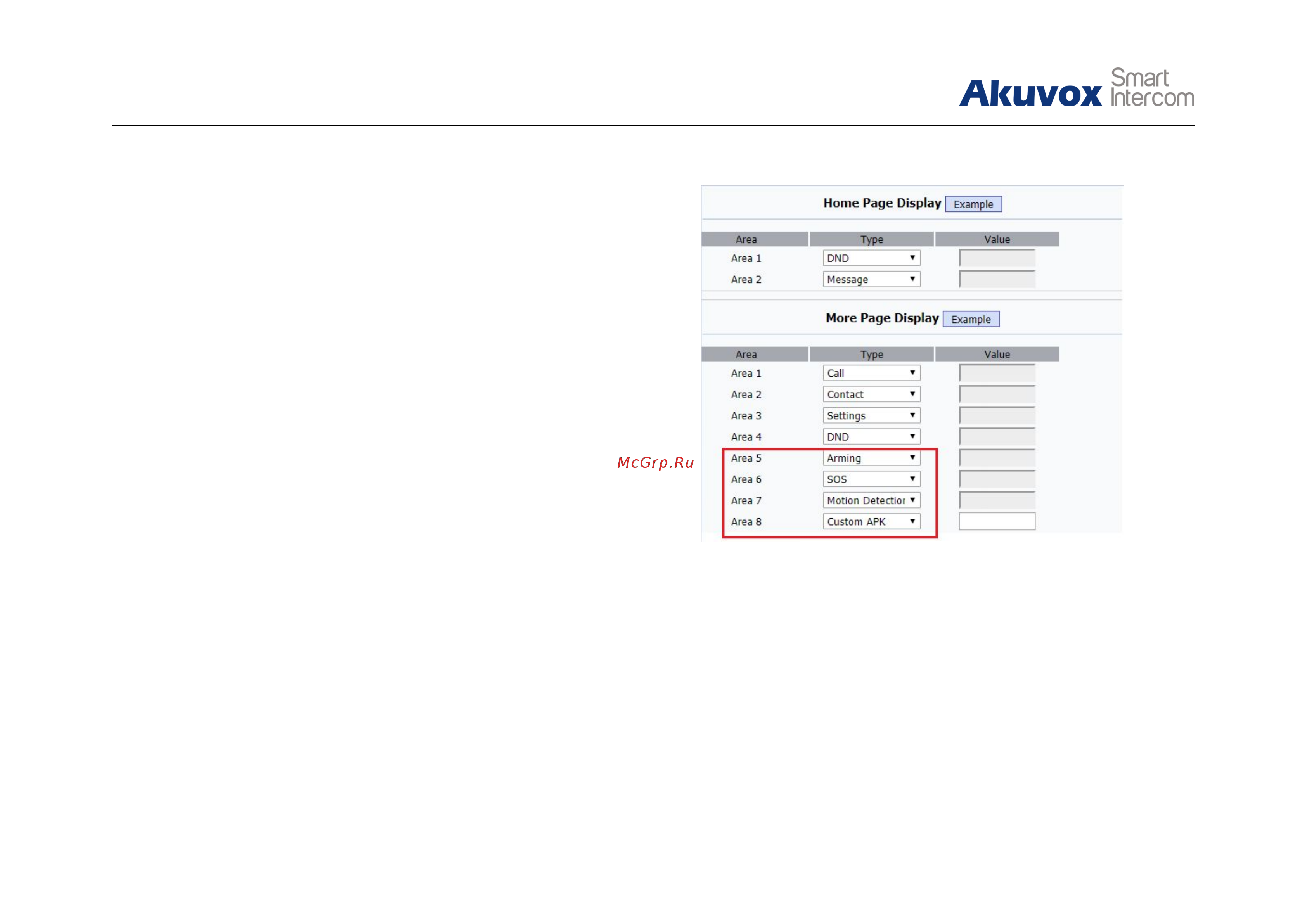This screenshot has height=924, width=1307.
Task: Open Area 5 Arming type dropdown
Action: 871,458
